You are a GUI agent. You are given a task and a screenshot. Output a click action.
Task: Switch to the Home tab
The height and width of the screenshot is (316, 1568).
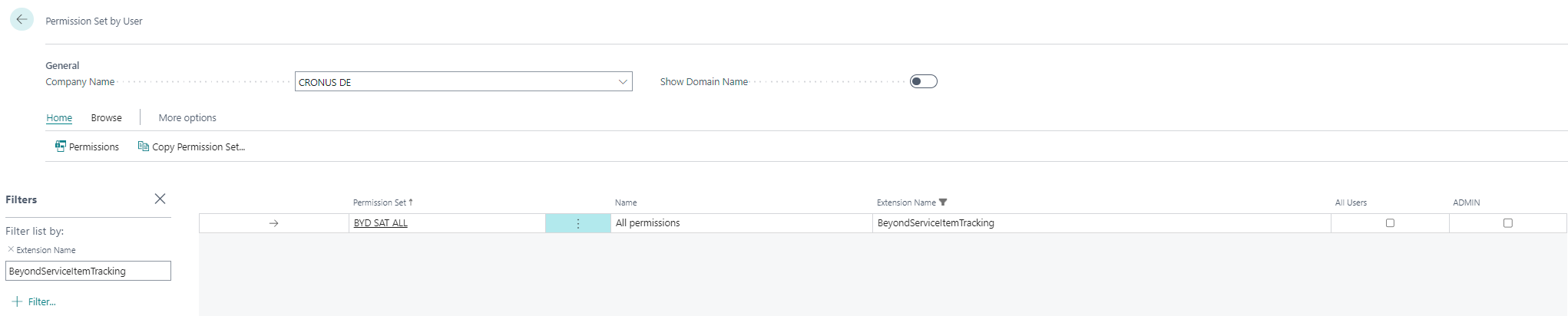(59, 117)
